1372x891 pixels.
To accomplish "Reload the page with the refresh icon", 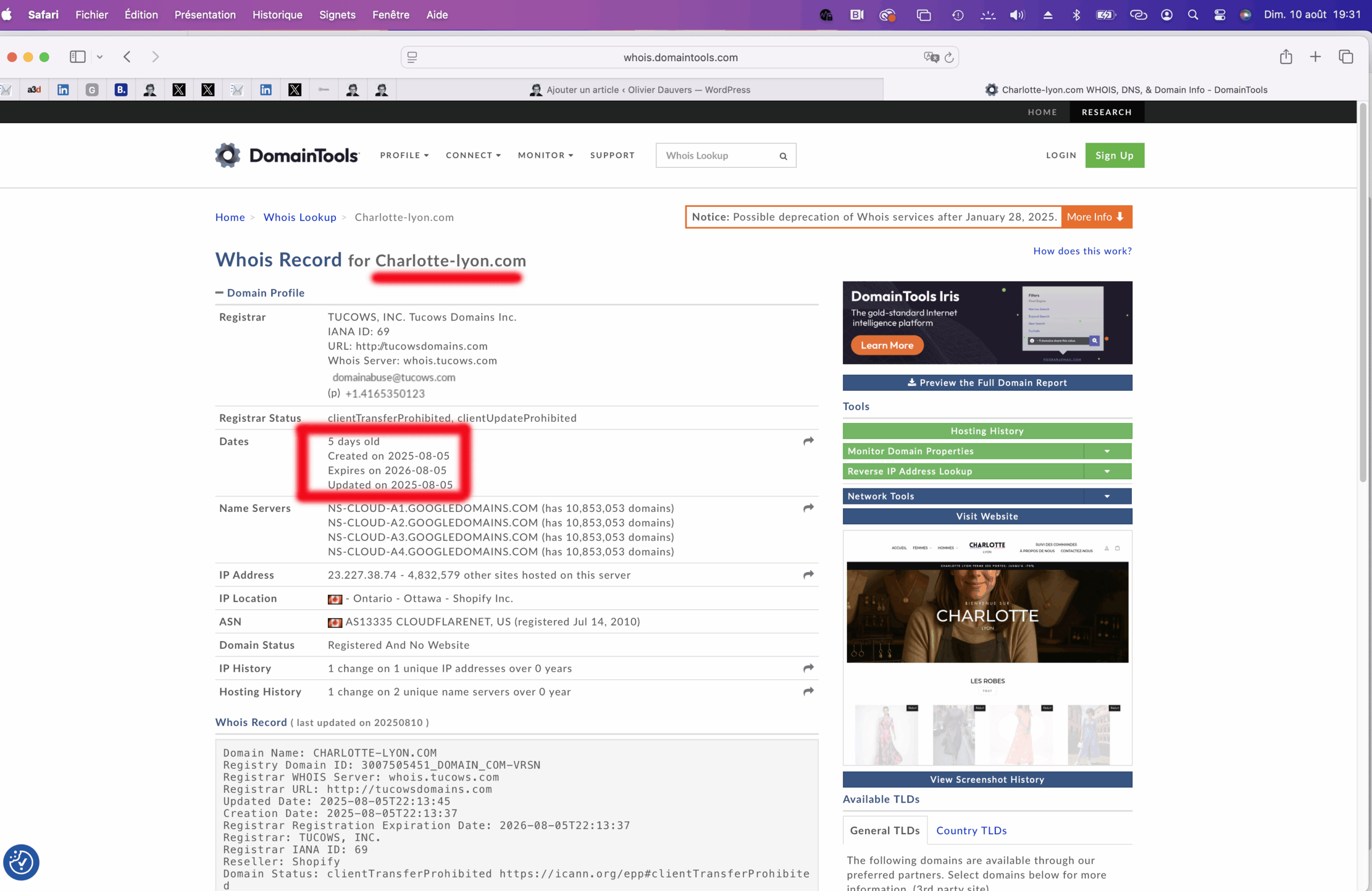I will coord(949,57).
